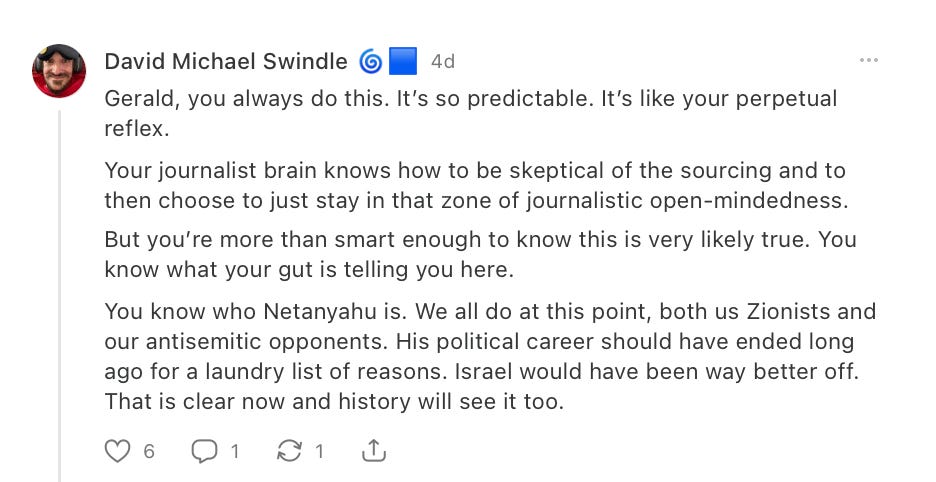Click the paragraph starting "You know who Netanyahu"
The image size is (936, 482).
[490, 357]
